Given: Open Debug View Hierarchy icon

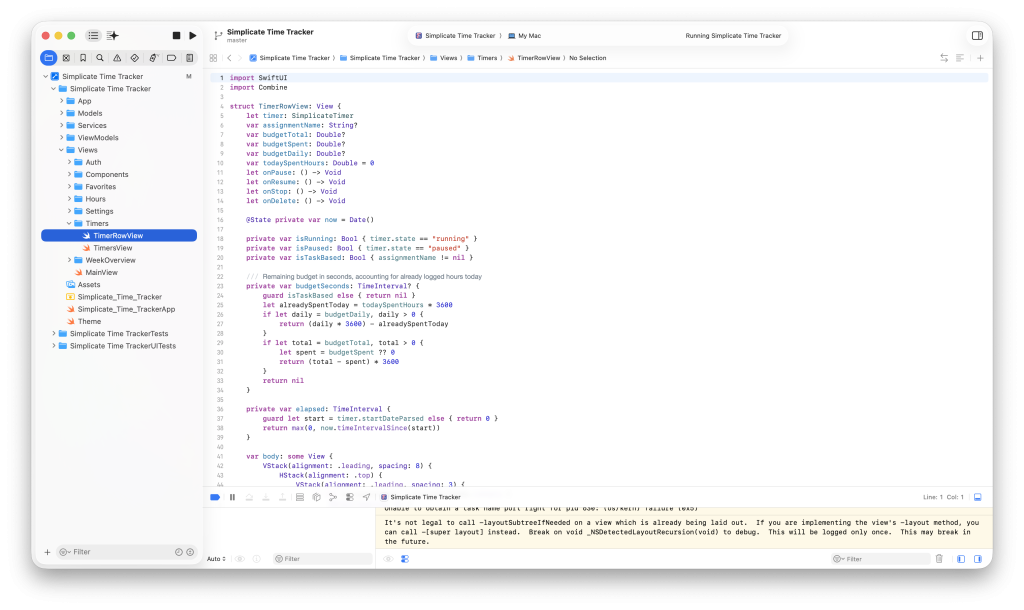Looking at the screenshot, I should 300,497.
